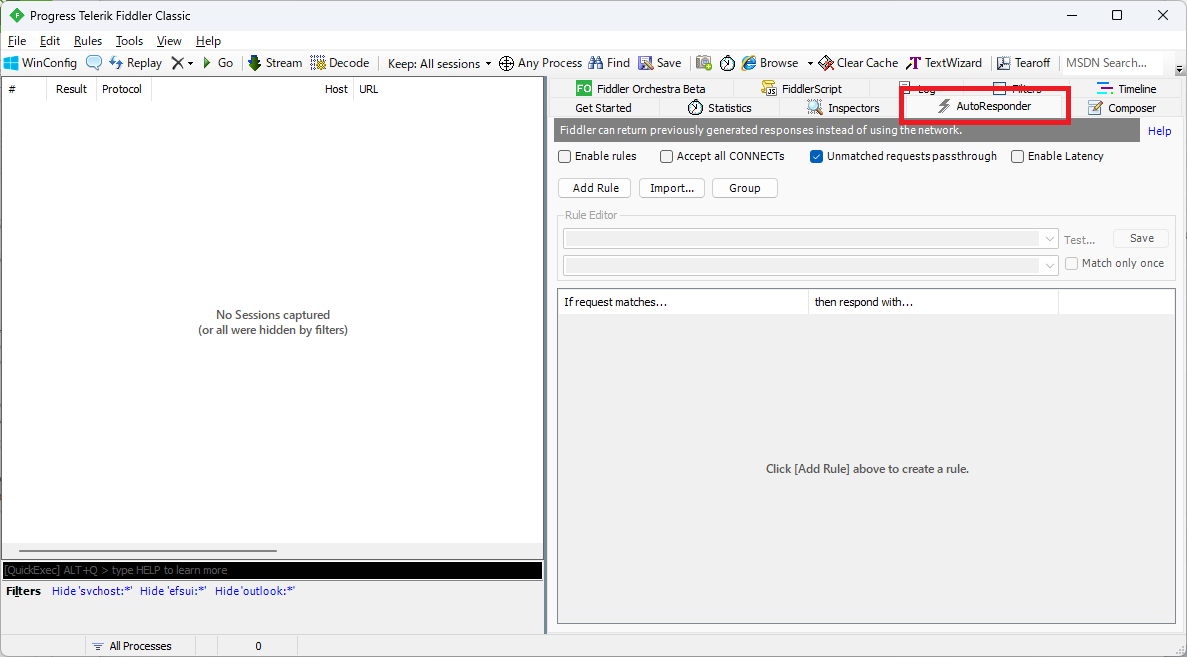Click Clear Cache in toolbar
Screen dimensions: 1187x657
pos(858,63)
